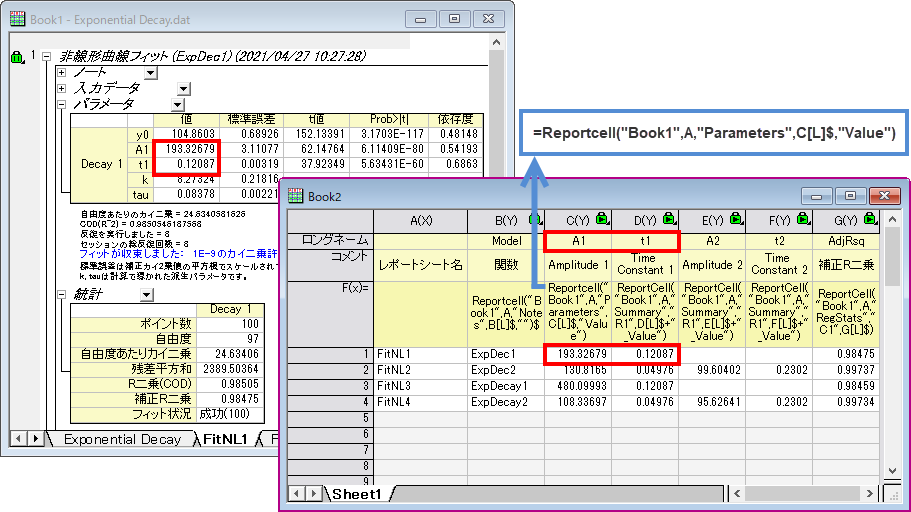Image resolution: width=911 pixels, height=512 pixels.
Task: Click lock icon on column E(Y) header
Action: pyautogui.click(x=736, y=219)
